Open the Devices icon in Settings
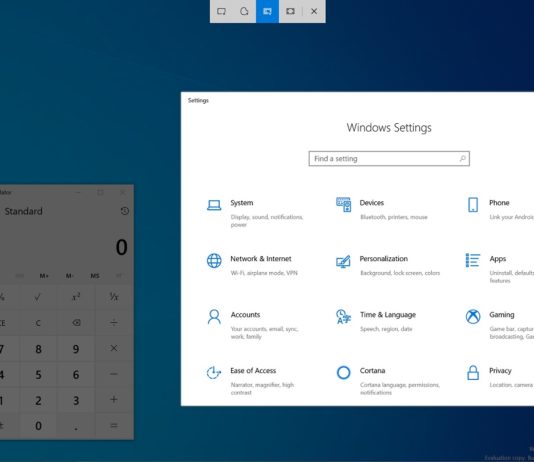 click(343, 205)
